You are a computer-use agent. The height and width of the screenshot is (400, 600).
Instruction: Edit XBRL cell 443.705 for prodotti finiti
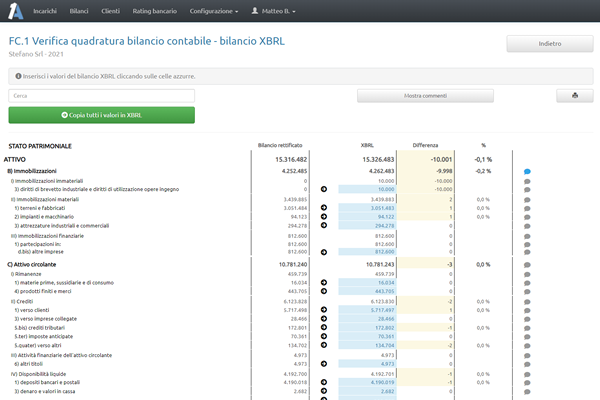pos(367,291)
